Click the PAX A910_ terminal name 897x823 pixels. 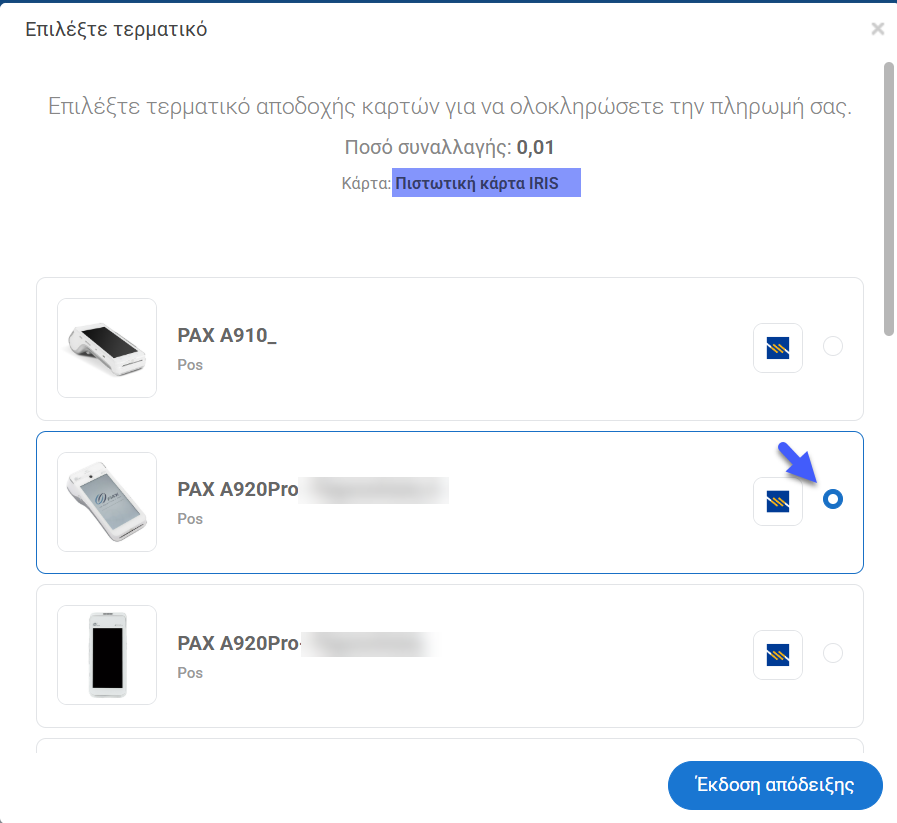[227, 336]
